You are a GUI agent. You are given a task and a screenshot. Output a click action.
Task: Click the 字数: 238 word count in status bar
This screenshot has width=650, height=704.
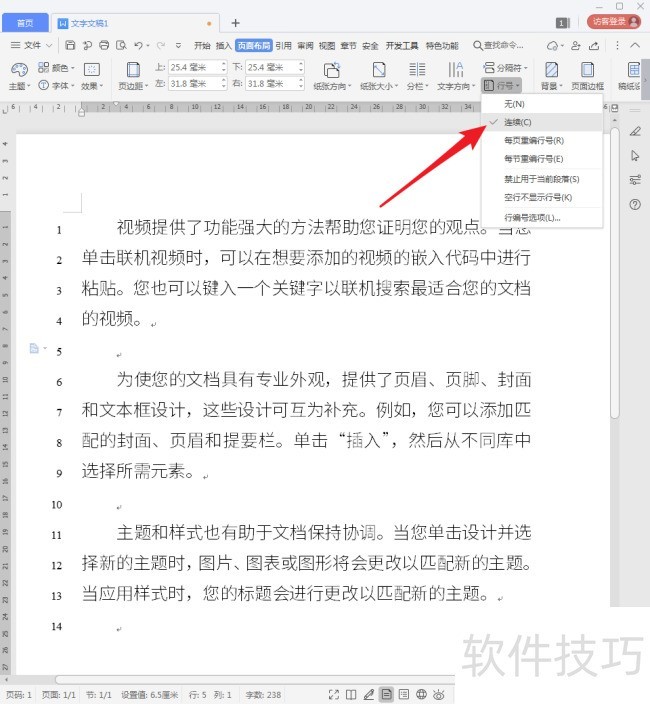(x=263, y=695)
